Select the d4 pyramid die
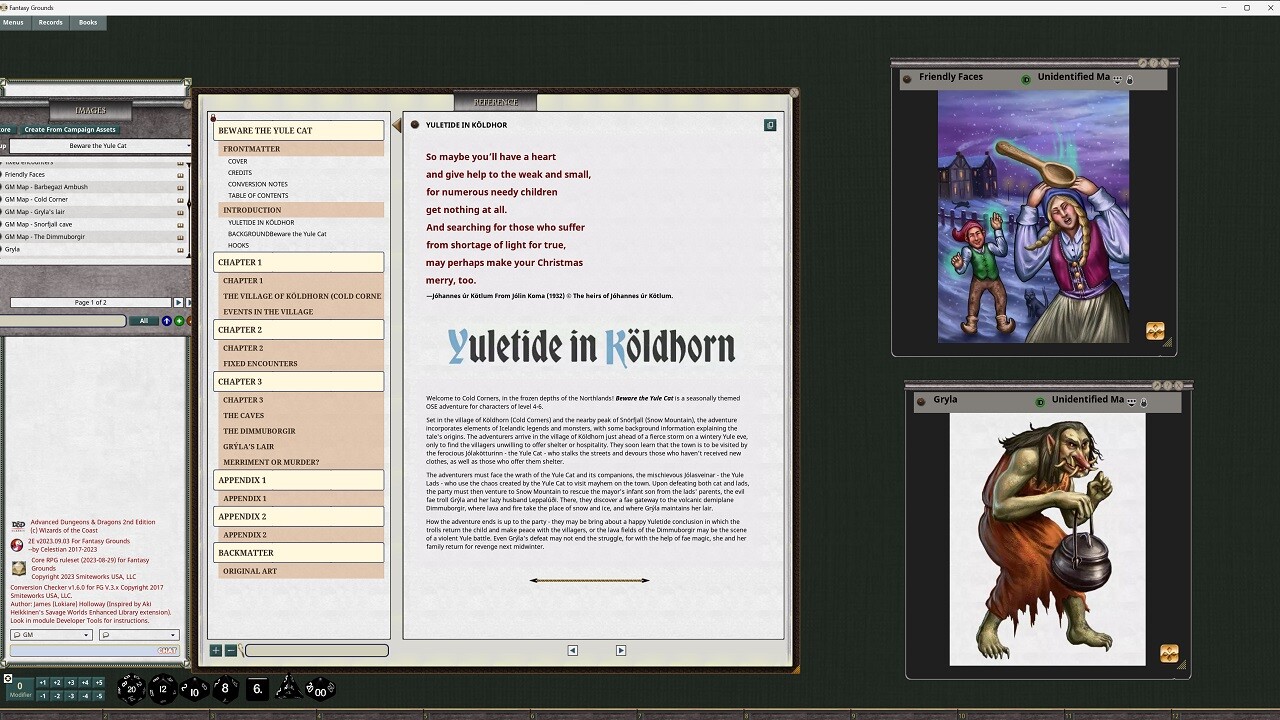The image size is (1280, 720). point(289,688)
